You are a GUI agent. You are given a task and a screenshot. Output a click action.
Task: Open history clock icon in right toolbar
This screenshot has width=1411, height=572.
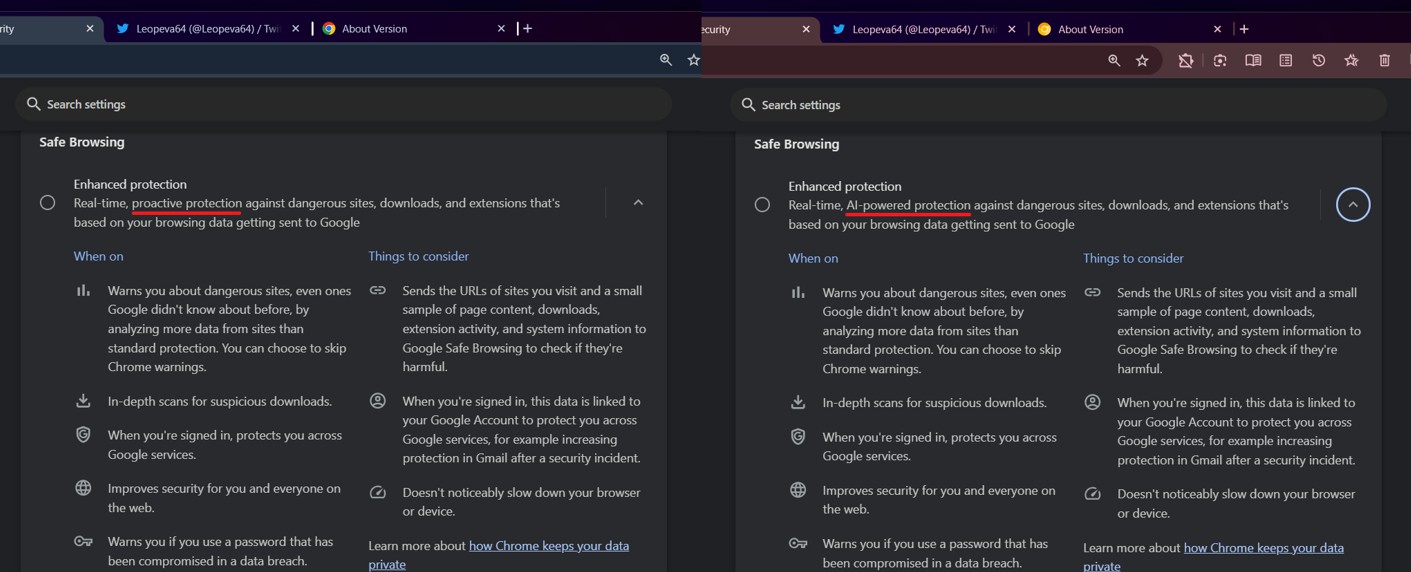pos(1319,61)
